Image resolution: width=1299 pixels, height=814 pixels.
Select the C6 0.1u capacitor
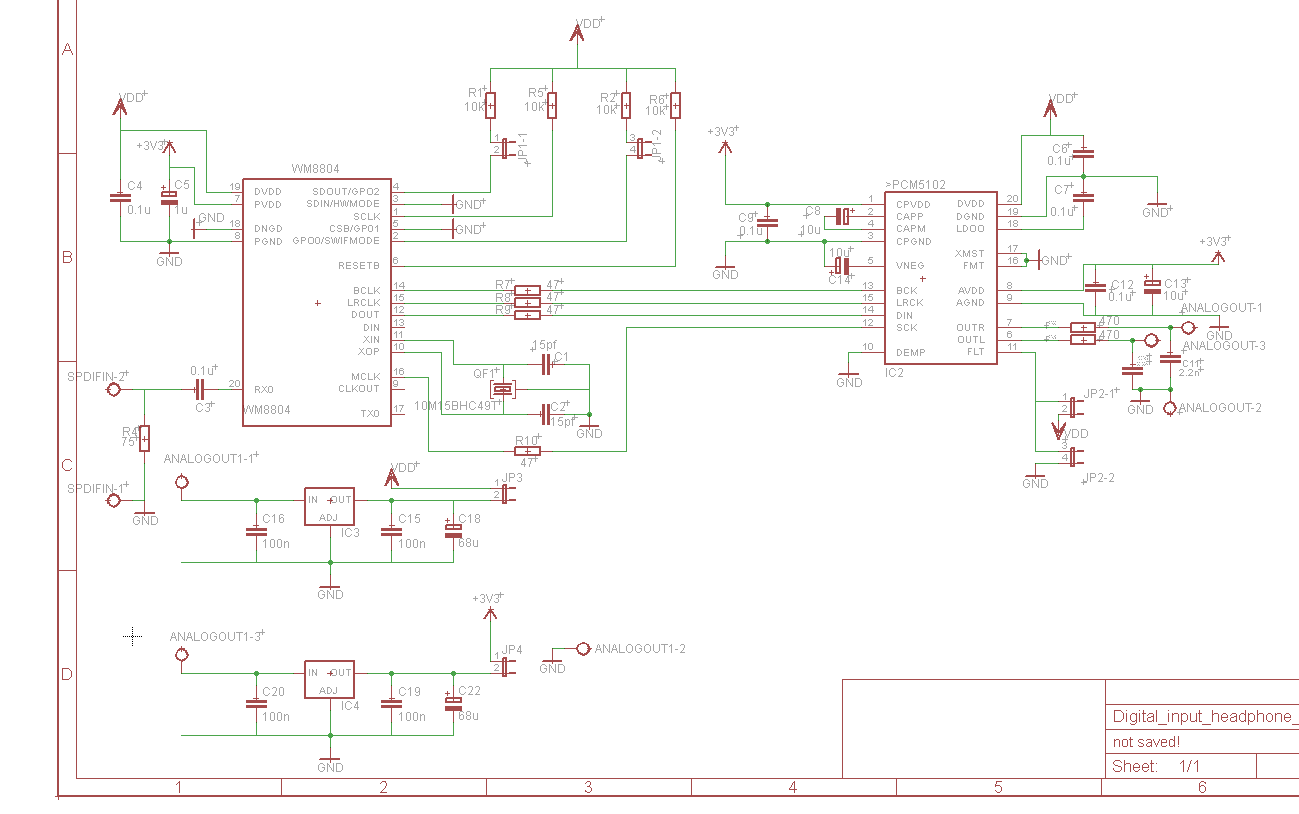1085,155
